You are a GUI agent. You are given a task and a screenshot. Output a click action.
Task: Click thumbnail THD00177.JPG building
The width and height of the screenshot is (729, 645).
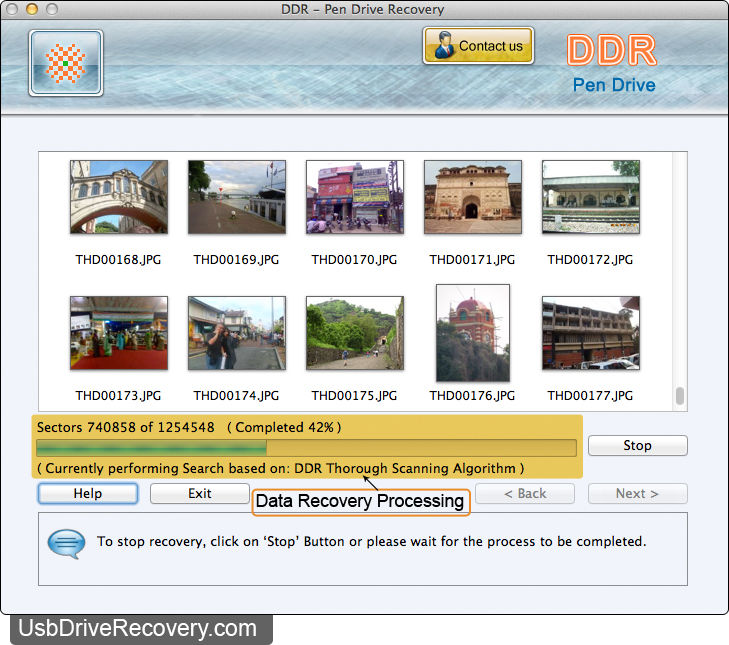590,333
